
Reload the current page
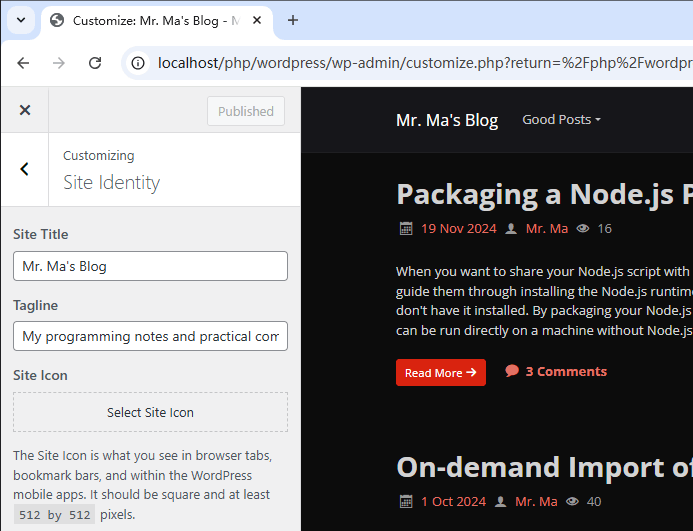(95, 63)
